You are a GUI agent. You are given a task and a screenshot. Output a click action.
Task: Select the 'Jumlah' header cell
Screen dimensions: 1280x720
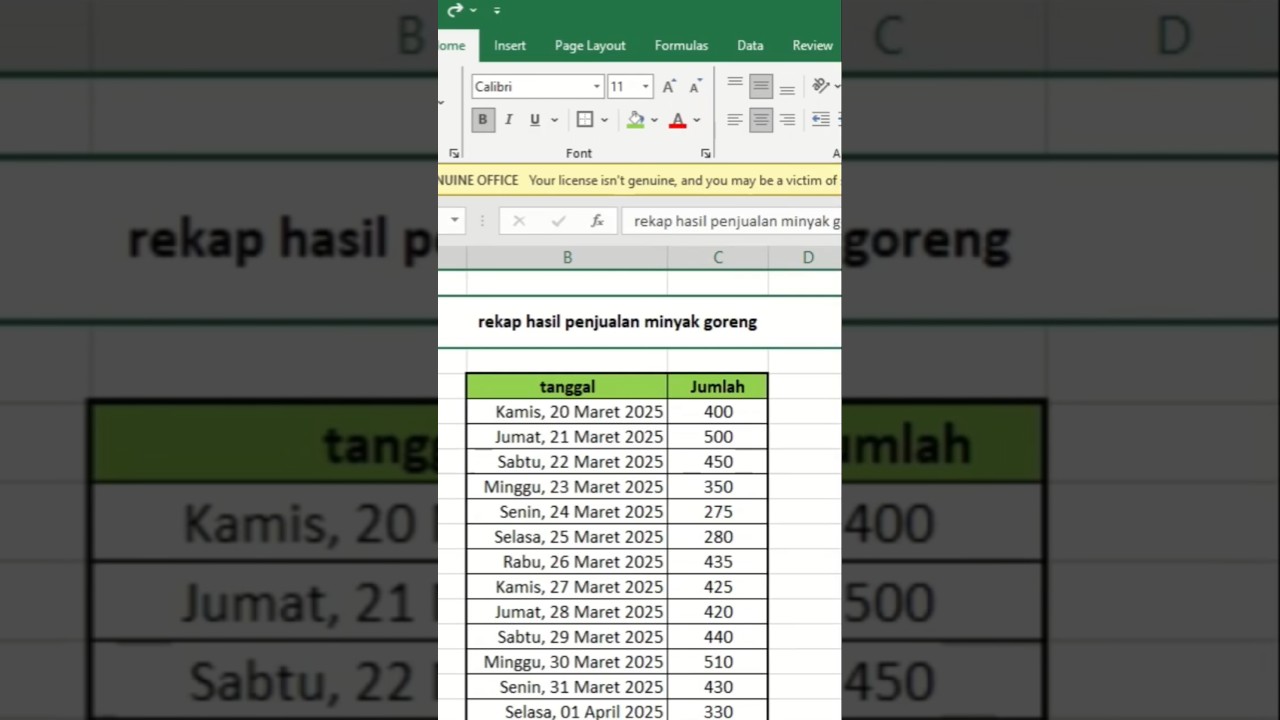pos(717,386)
